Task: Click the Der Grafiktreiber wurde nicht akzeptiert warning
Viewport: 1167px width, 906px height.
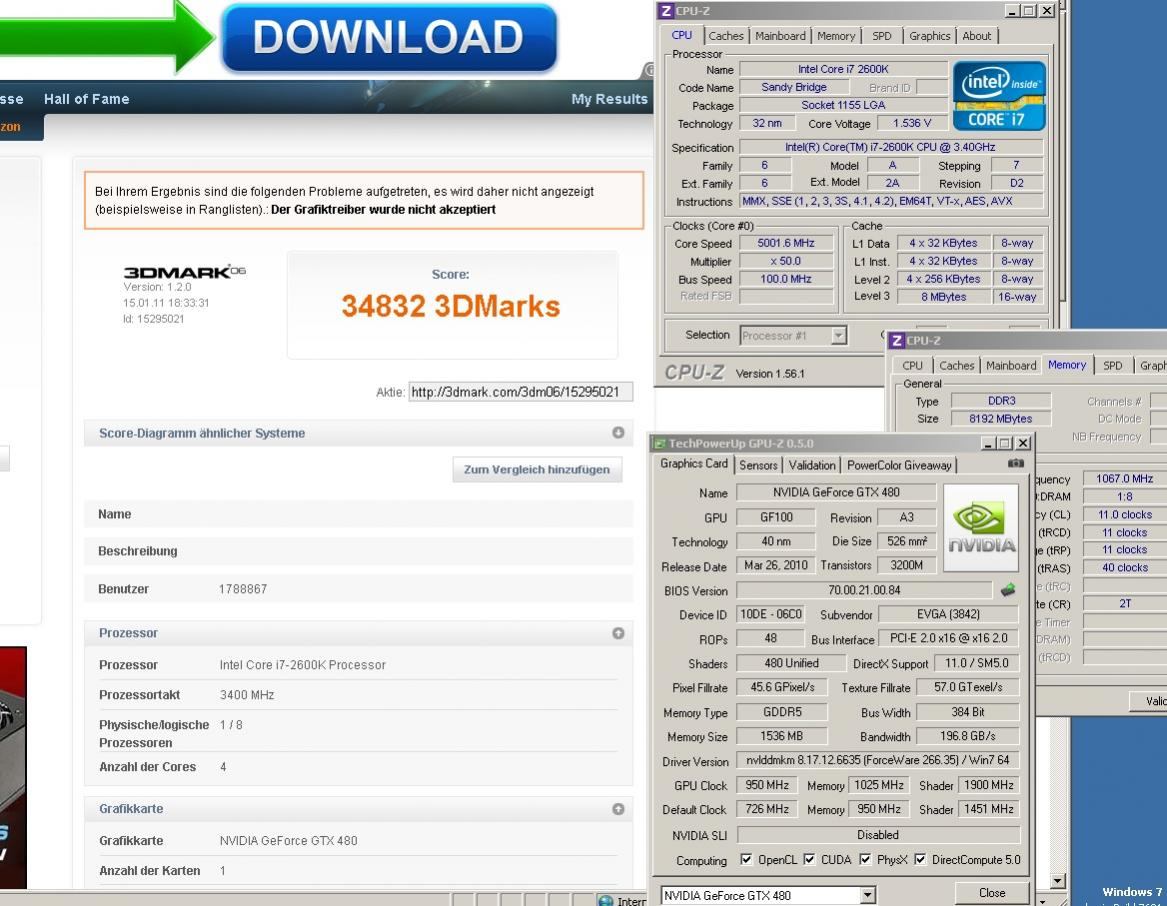Action: click(x=383, y=209)
